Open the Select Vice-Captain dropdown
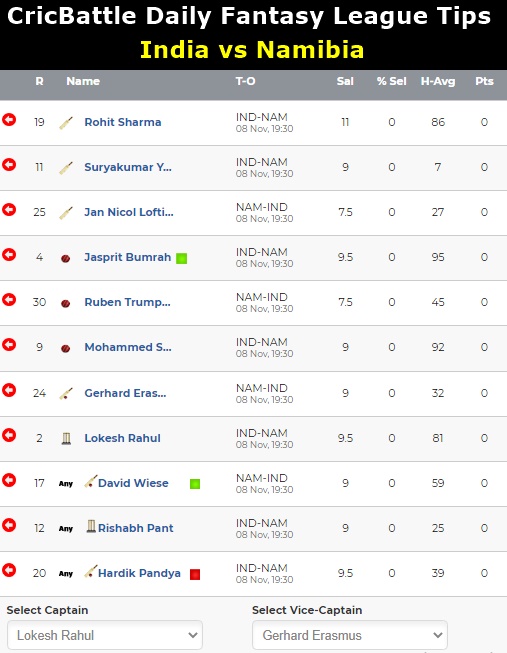This screenshot has width=507, height=653. point(350,635)
